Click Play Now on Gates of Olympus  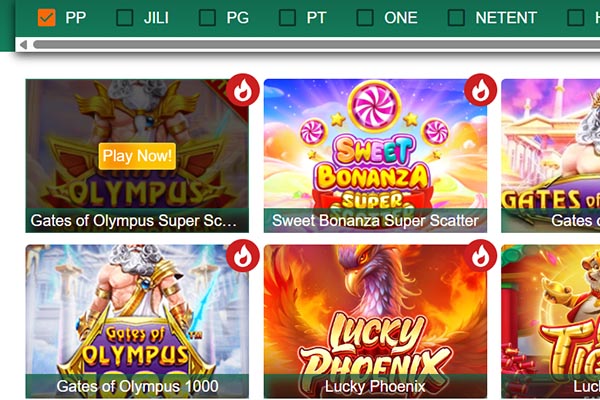click(x=137, y=156)
